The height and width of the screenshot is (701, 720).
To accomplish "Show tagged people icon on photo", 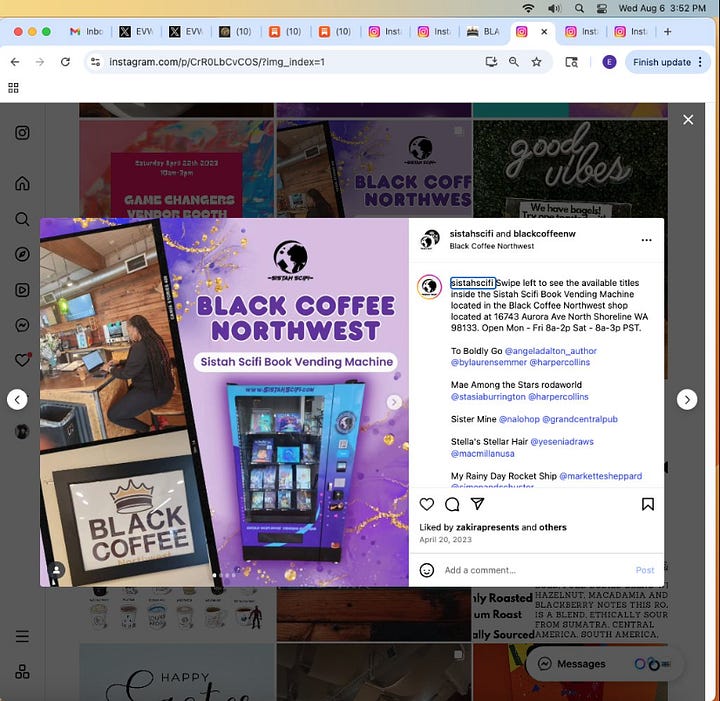I will [x=56, y=570].
